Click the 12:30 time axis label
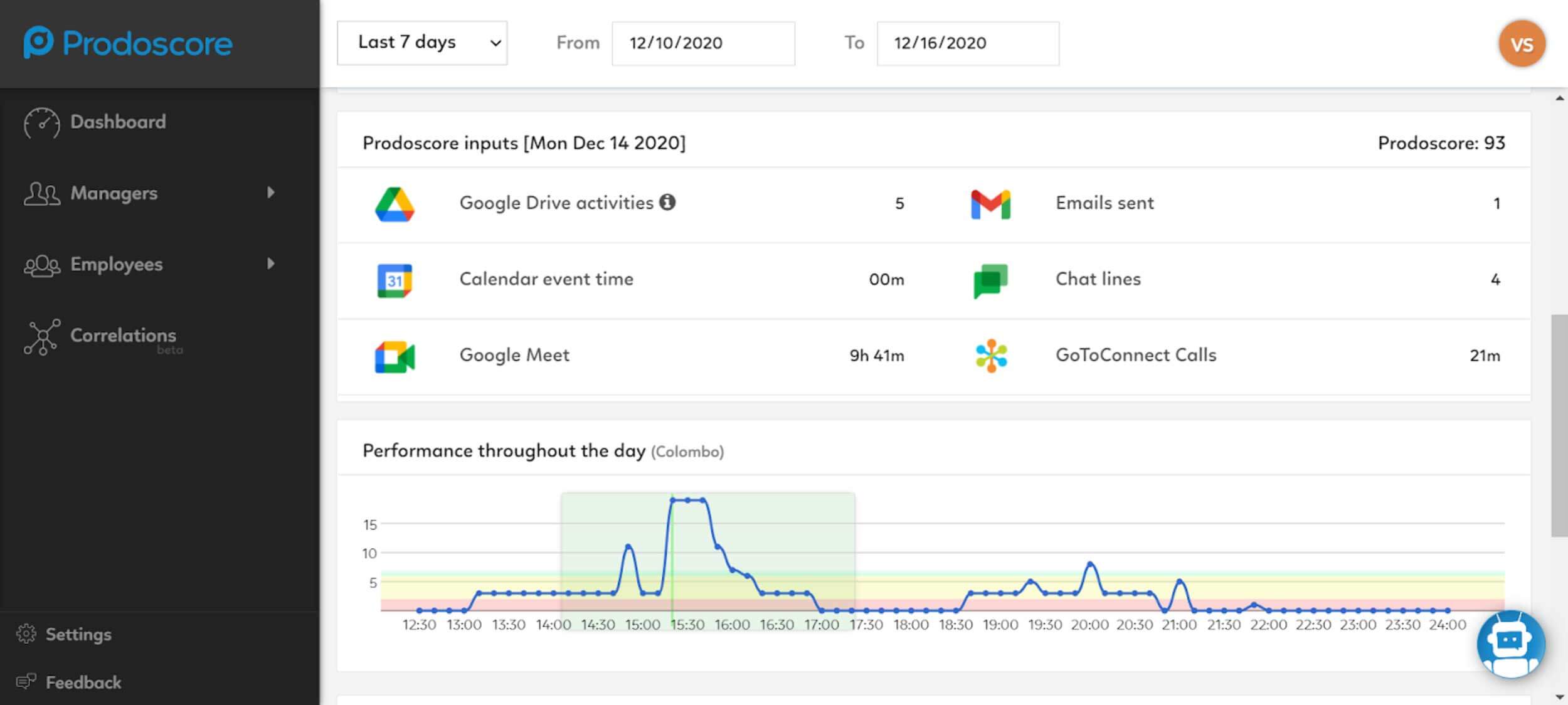This screenshot has width=1568, height=705. tap(419, 625)
